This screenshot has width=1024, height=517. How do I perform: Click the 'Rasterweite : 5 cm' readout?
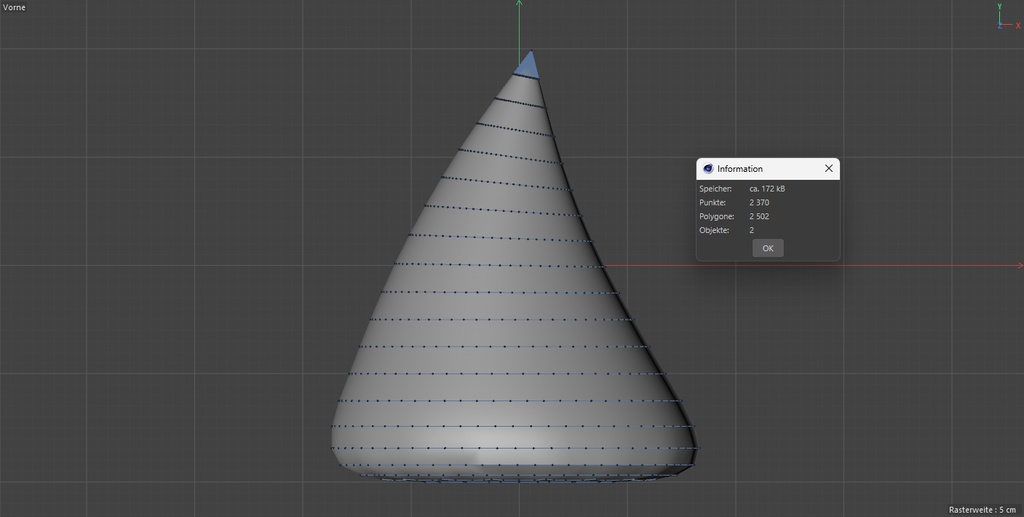click(982, 510)
